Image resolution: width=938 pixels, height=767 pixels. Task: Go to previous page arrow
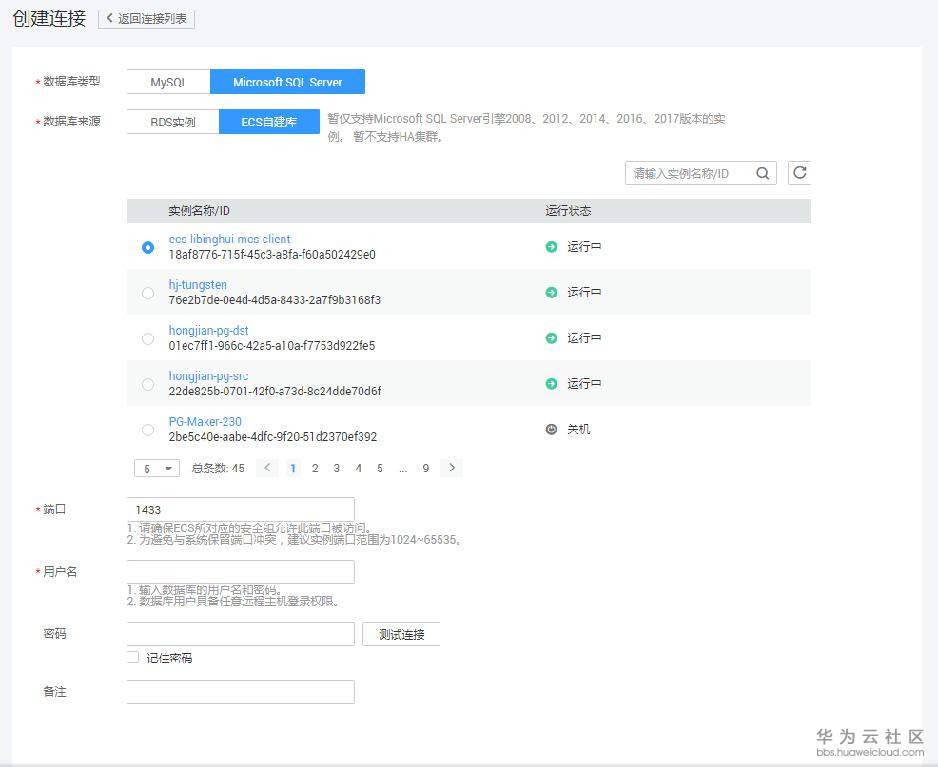pyautogui.click(x=267, y=468)
